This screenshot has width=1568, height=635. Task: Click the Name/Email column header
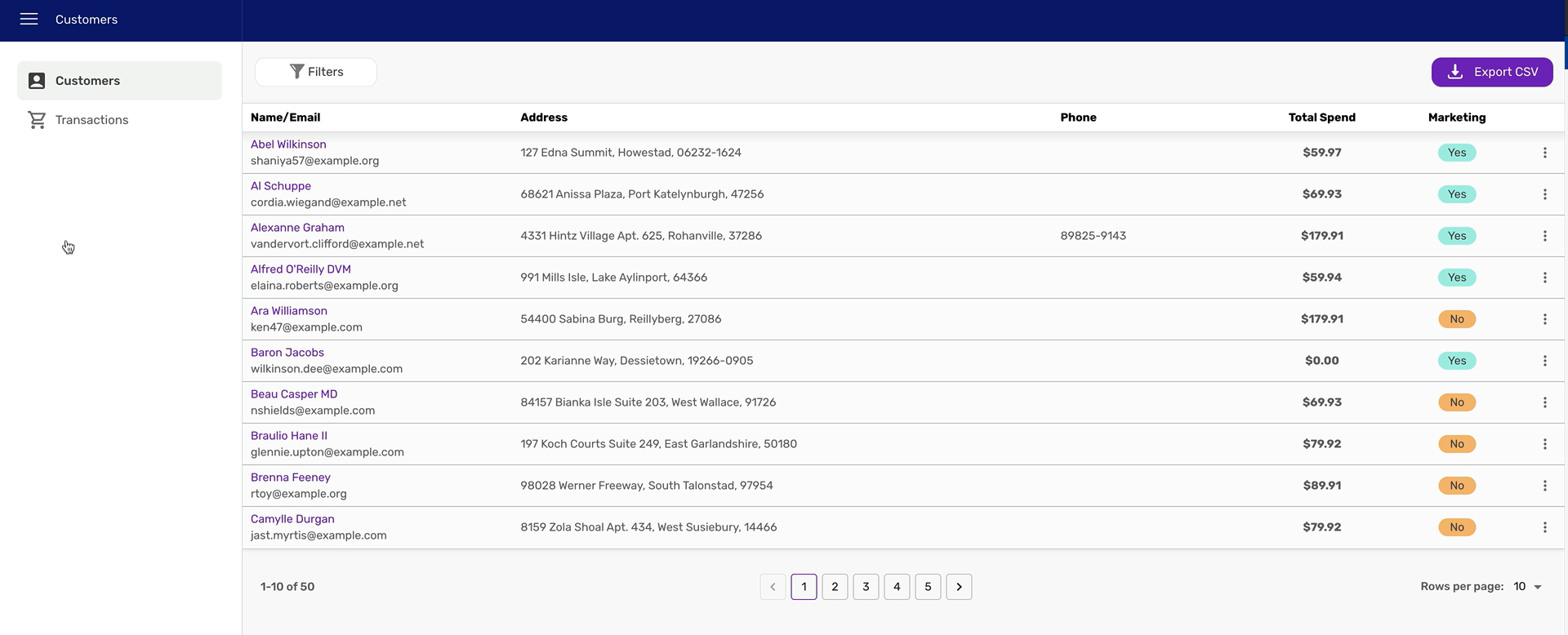tap(286, 118)
